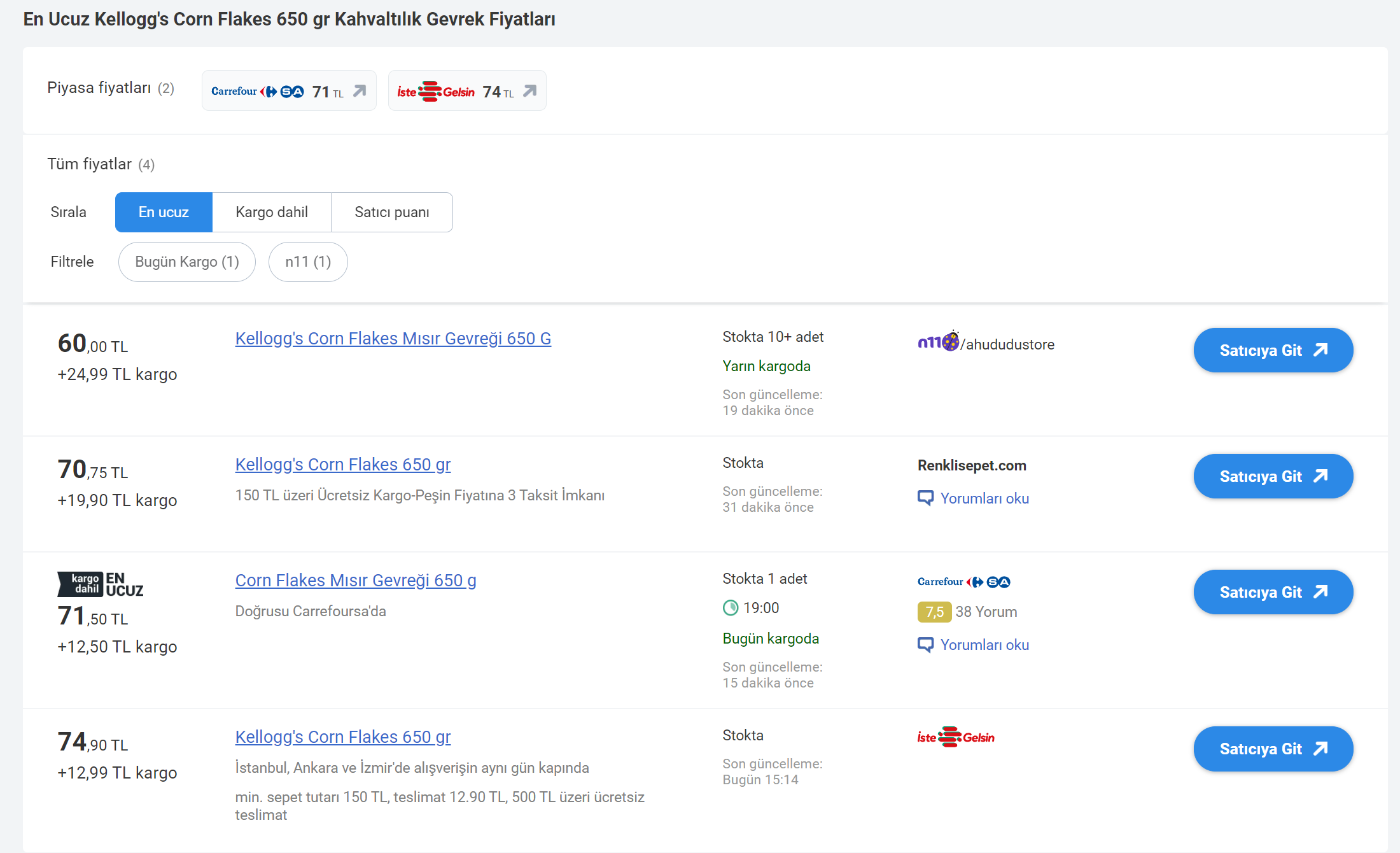Click +24,99 TL kargo text
The height and width of the screenshot is (853, 1400).
(117, 374)
